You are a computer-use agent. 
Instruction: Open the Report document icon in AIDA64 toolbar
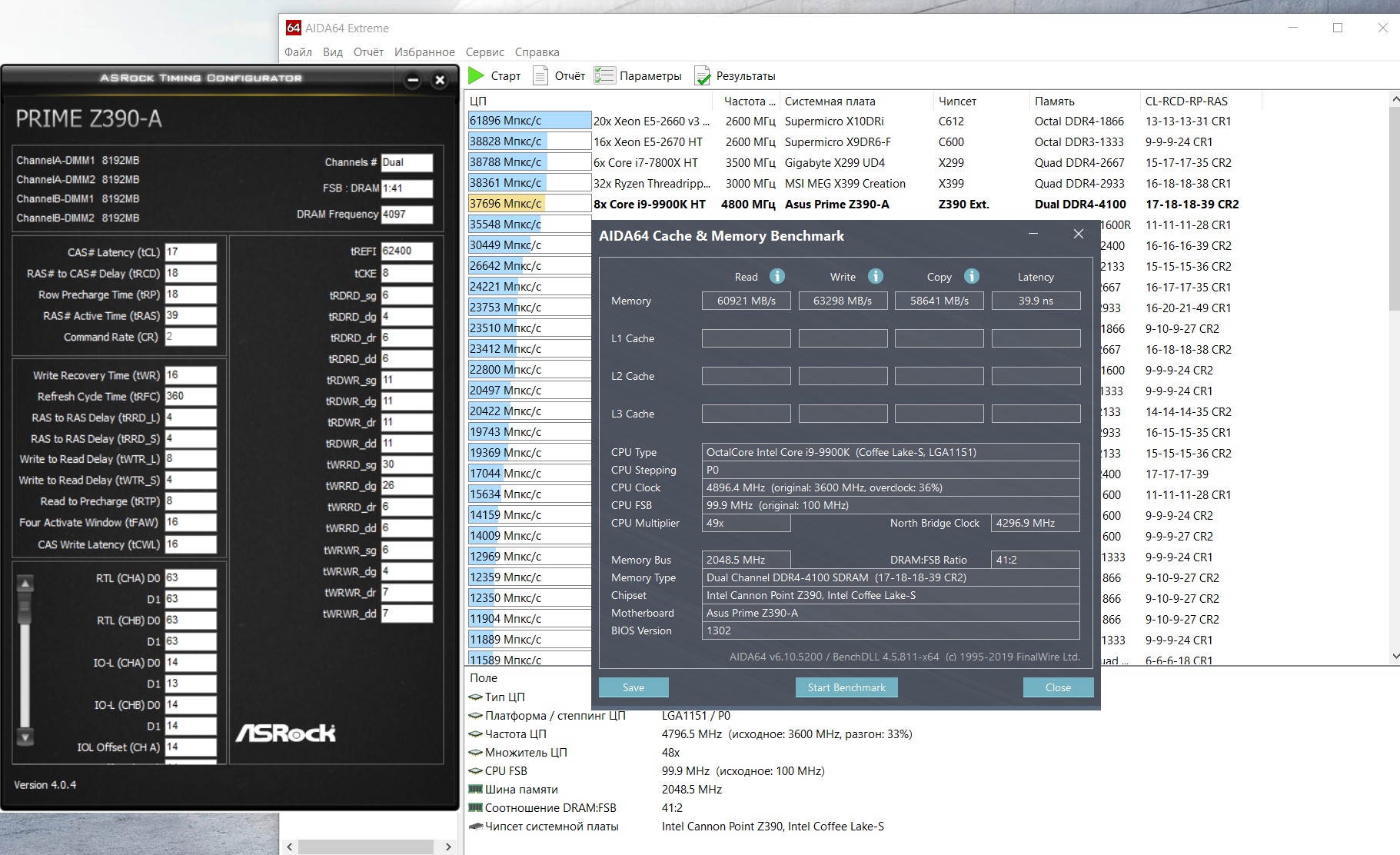click(x=540, y=75)
